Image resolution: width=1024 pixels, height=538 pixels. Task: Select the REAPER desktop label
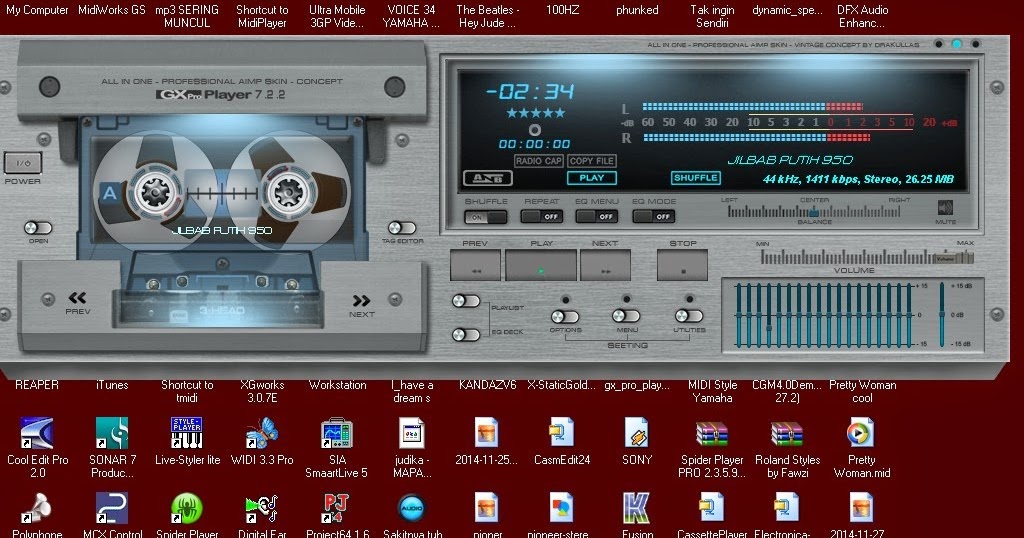tap(37, 385)
